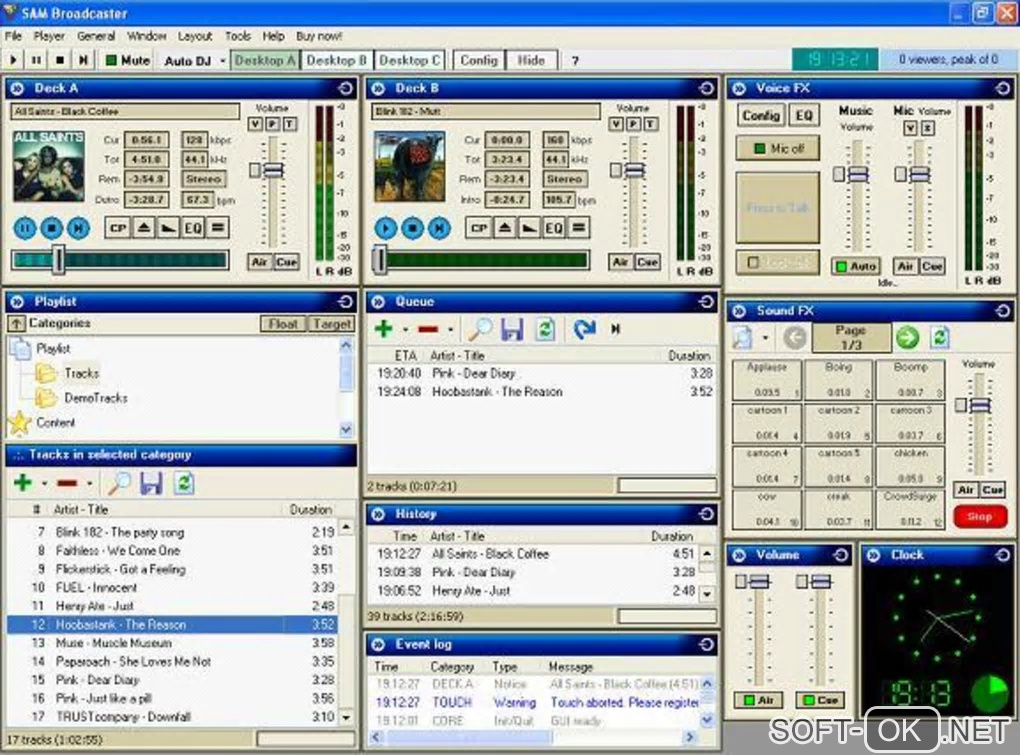Start playback on Deck B
The width and height of the screenshot is (1020, 755).
386,228
